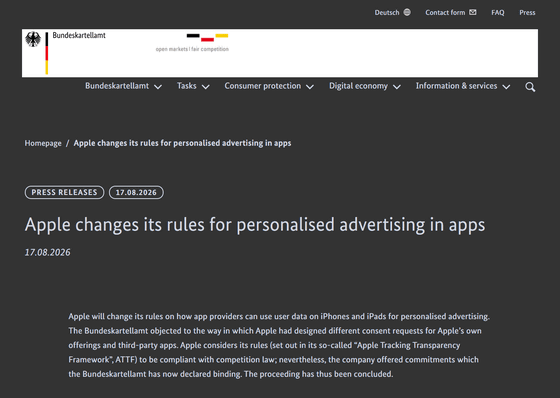Expand the chevron next to Information & services
This screenshot has width=560, height=398.
coord(506,87)
